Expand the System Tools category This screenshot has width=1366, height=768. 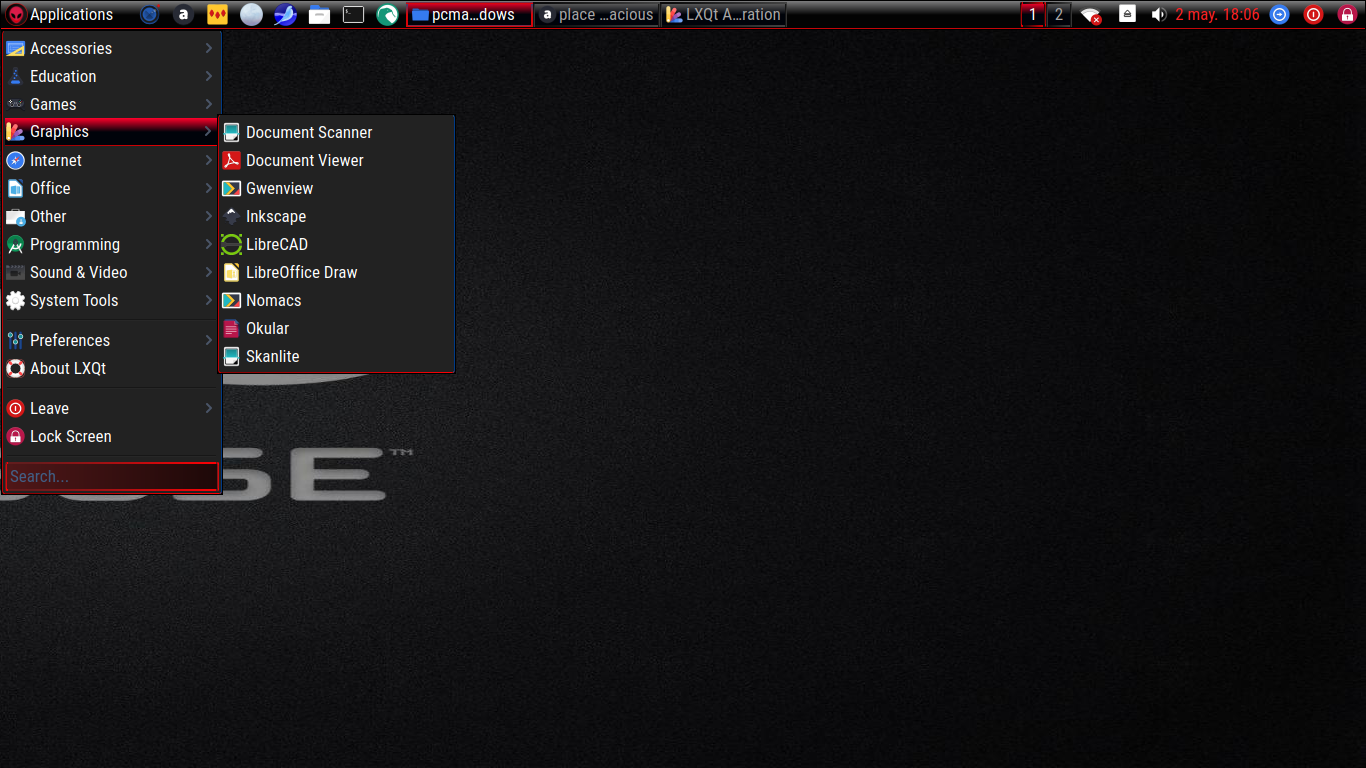[111, 300]
